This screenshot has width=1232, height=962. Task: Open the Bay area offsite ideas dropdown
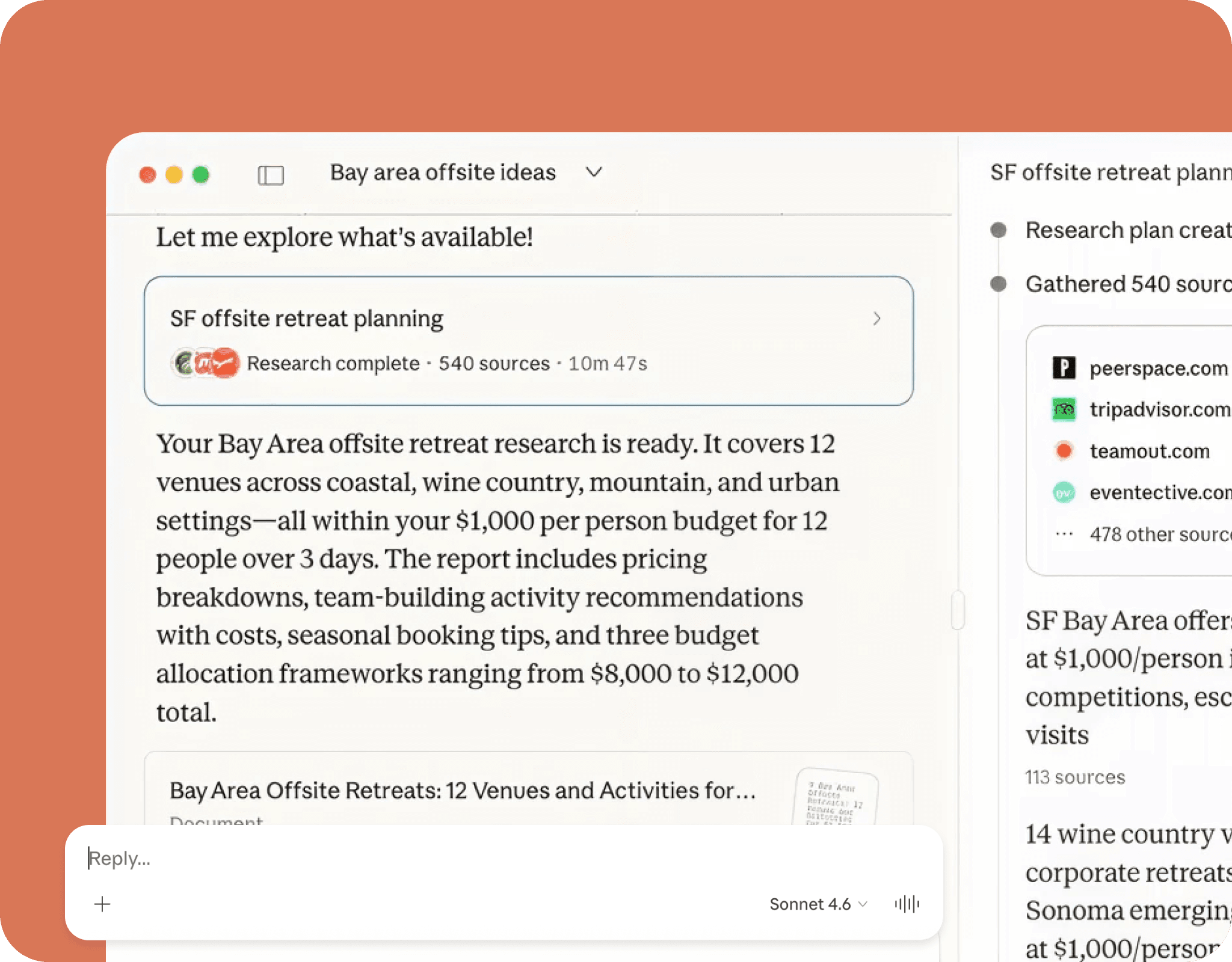pyautogui.click(x=594, y=173)
